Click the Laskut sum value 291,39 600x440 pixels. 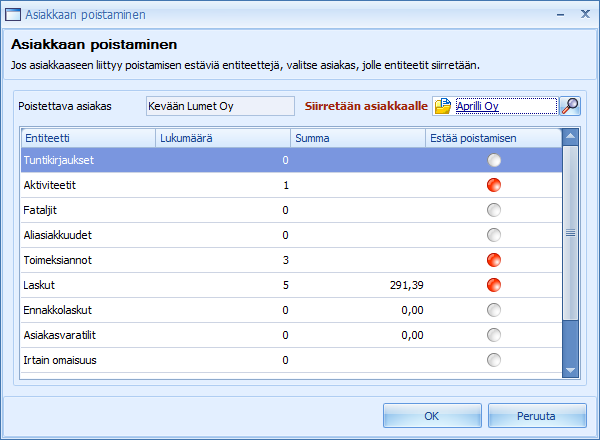407,285
